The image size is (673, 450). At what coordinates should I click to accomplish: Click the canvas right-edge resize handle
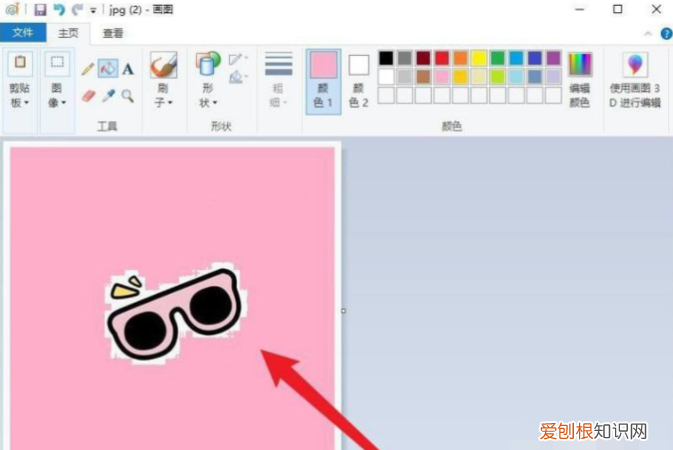(343, 310)
